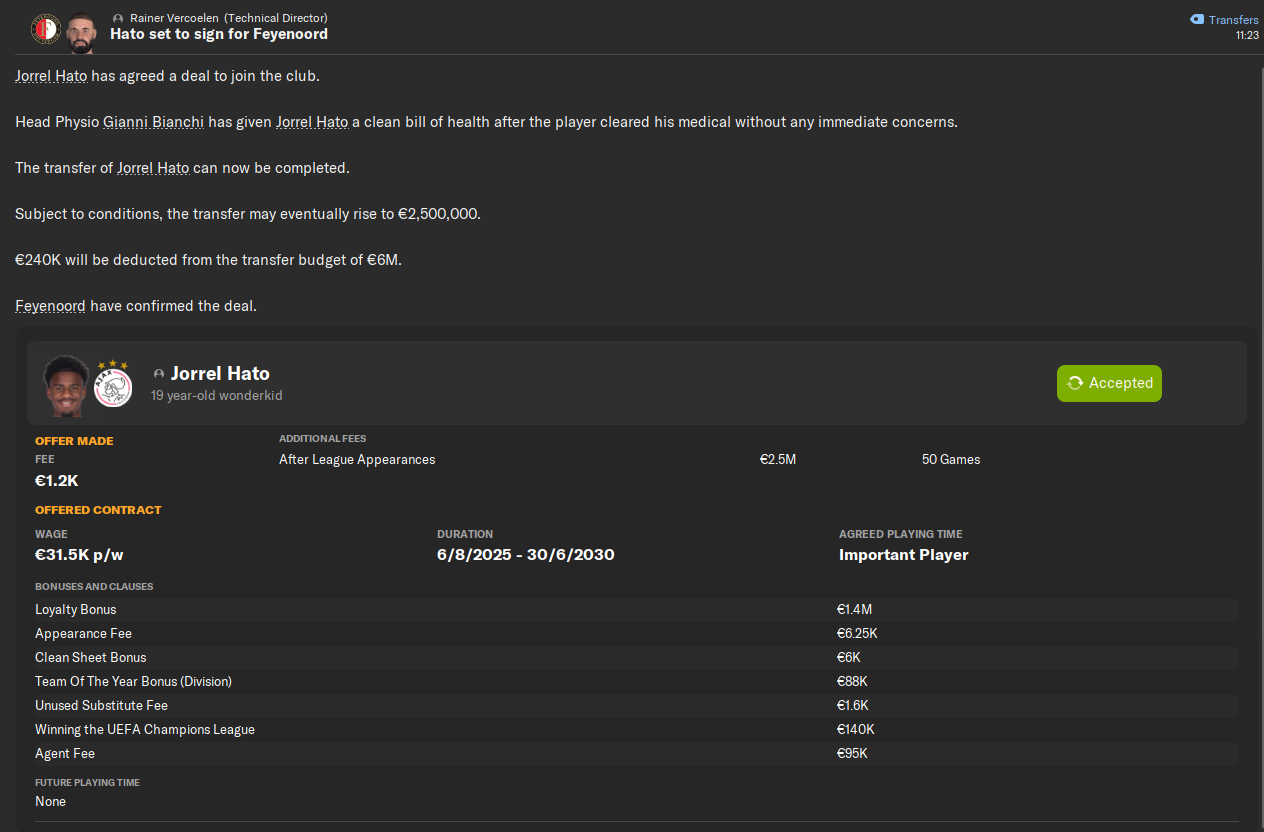Select '19 year-old wonderkid' description
The image size is (1264, 832).
(217, 396)
